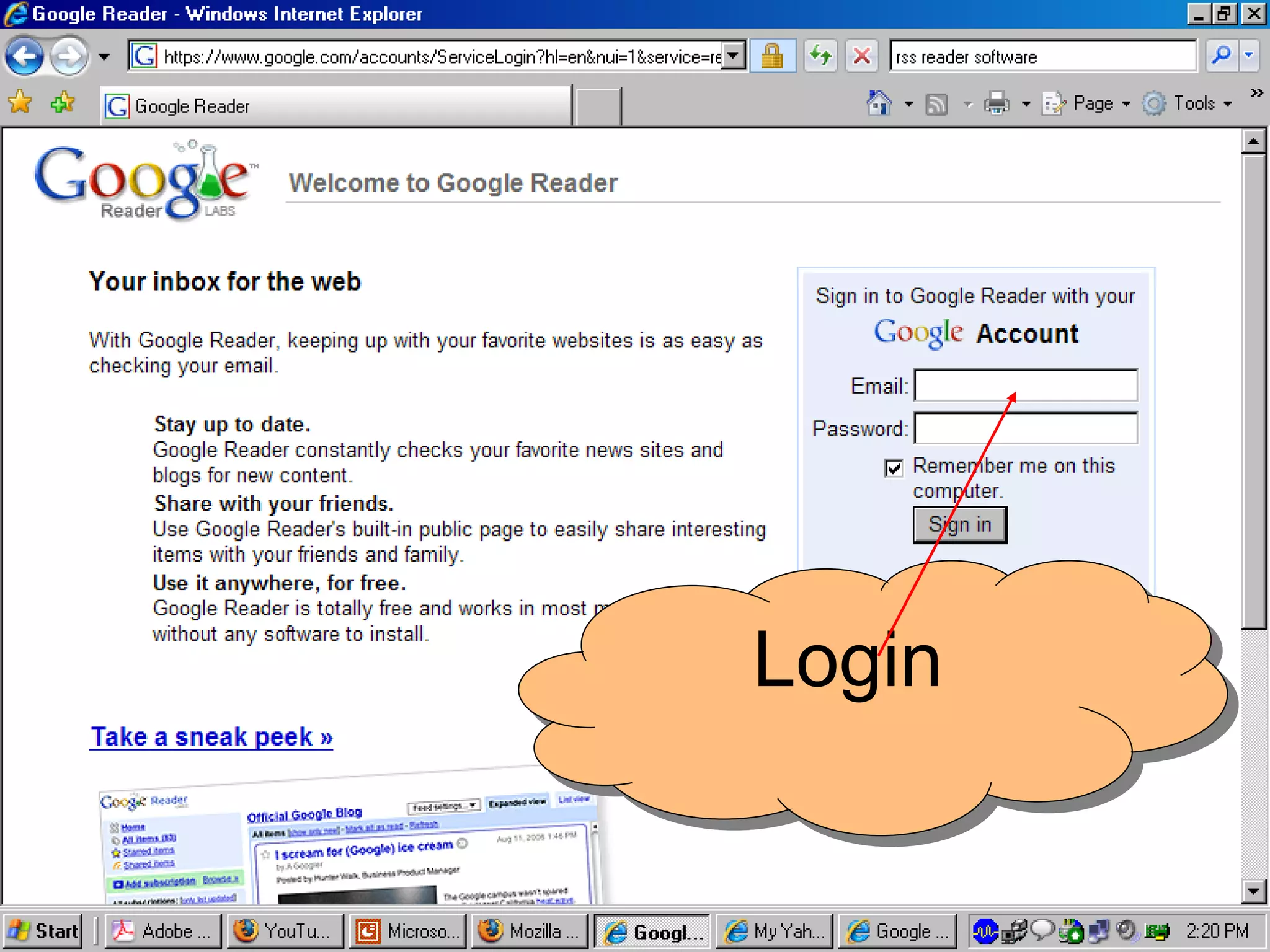Click the browser Back arrow button
Screen dimensions: 1270x952
coord(24,57)
